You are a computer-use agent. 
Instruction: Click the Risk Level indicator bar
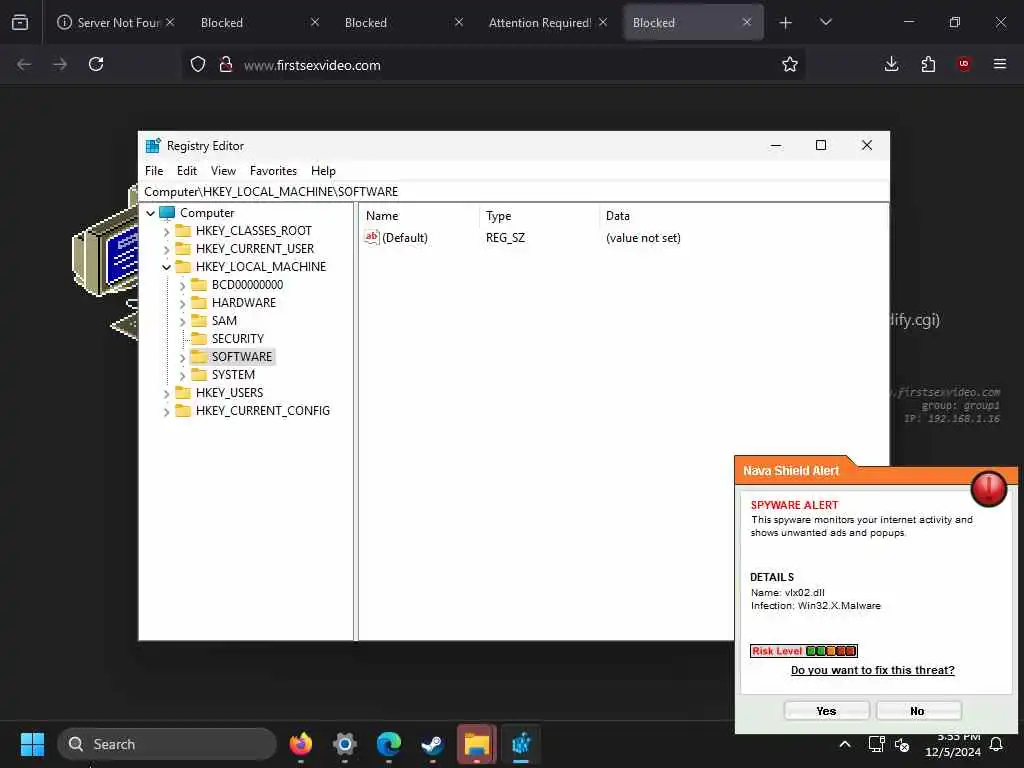(803, 650)
